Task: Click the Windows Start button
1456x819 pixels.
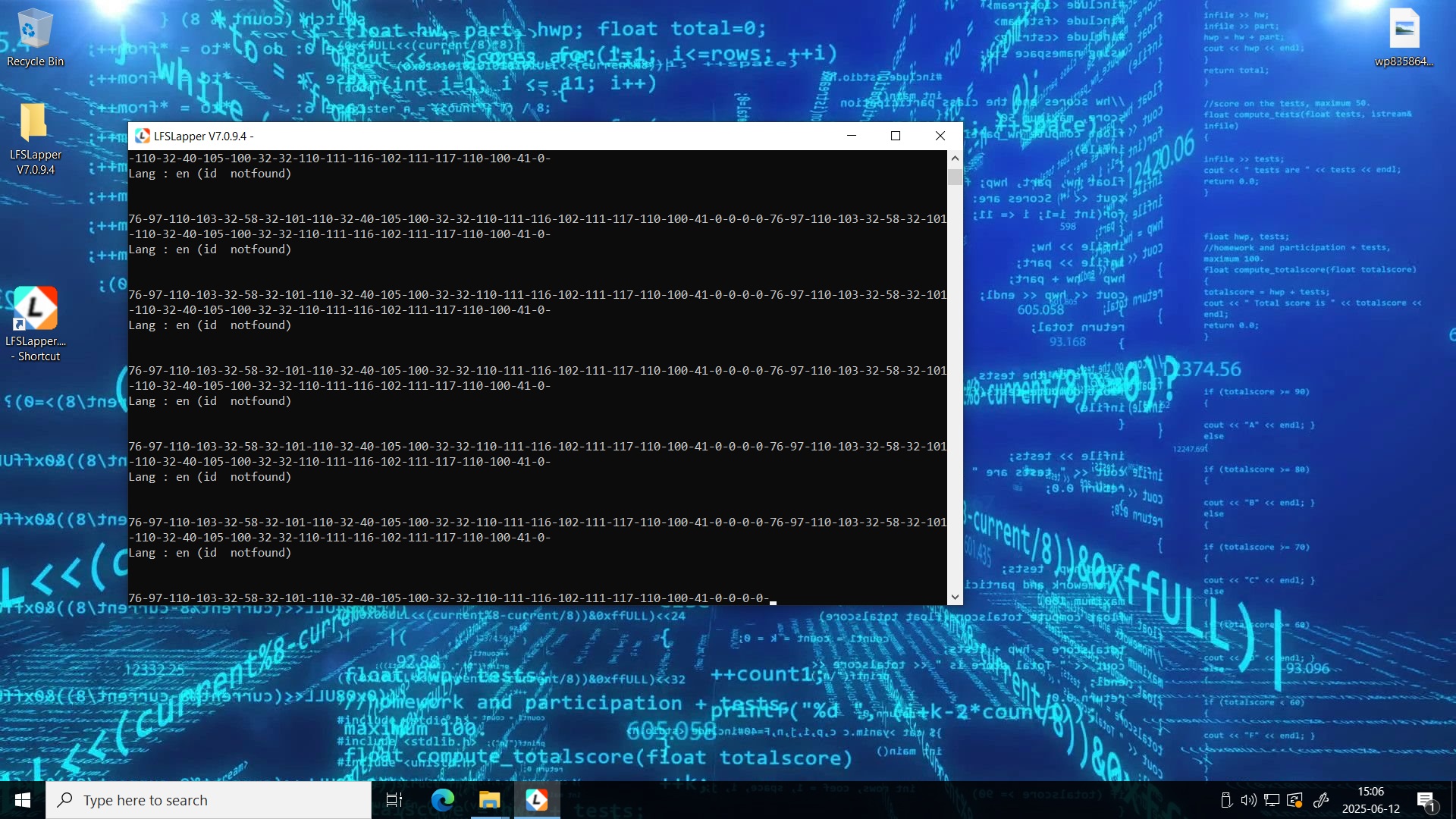Action: click(23, 800)
